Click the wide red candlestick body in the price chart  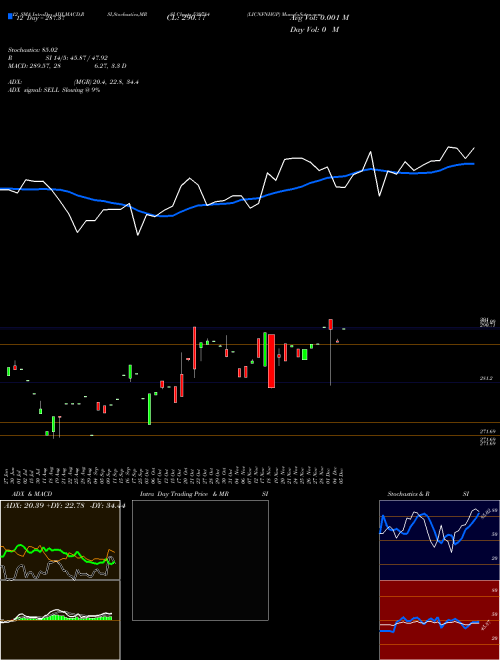(x=271, y=361)
